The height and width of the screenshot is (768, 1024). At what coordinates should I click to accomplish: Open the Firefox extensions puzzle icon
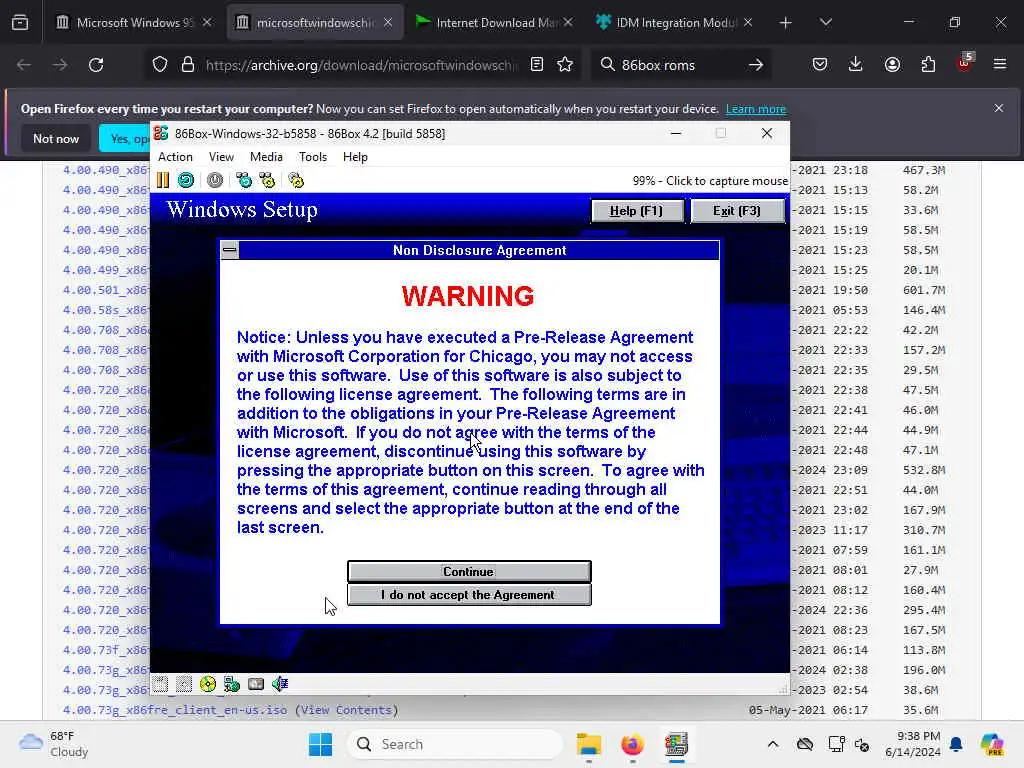tap(928, 65)
